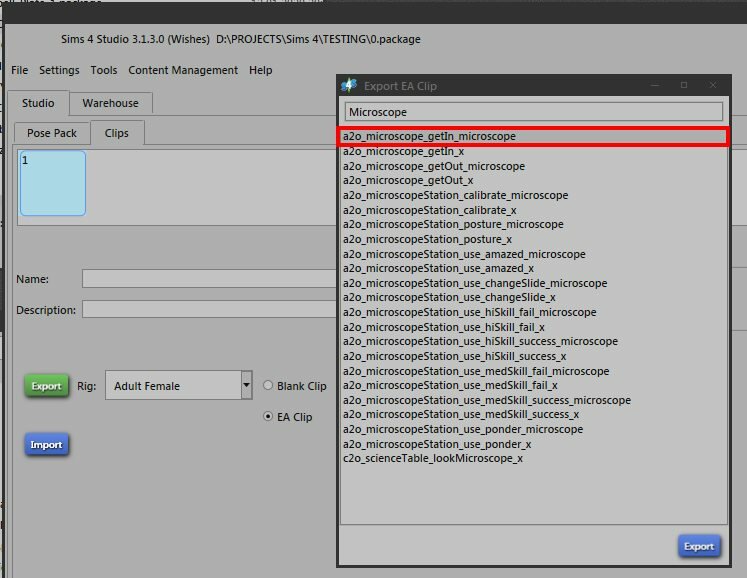
Task: Select a2o_microscopeStation_calibrate_x clip
Action: pyautogui.click(x=534, y=210)
